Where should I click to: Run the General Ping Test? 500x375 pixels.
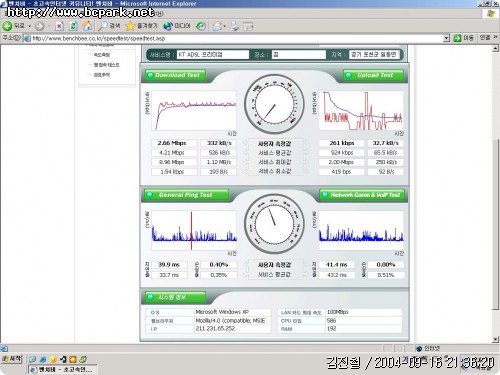coord(187,195)
